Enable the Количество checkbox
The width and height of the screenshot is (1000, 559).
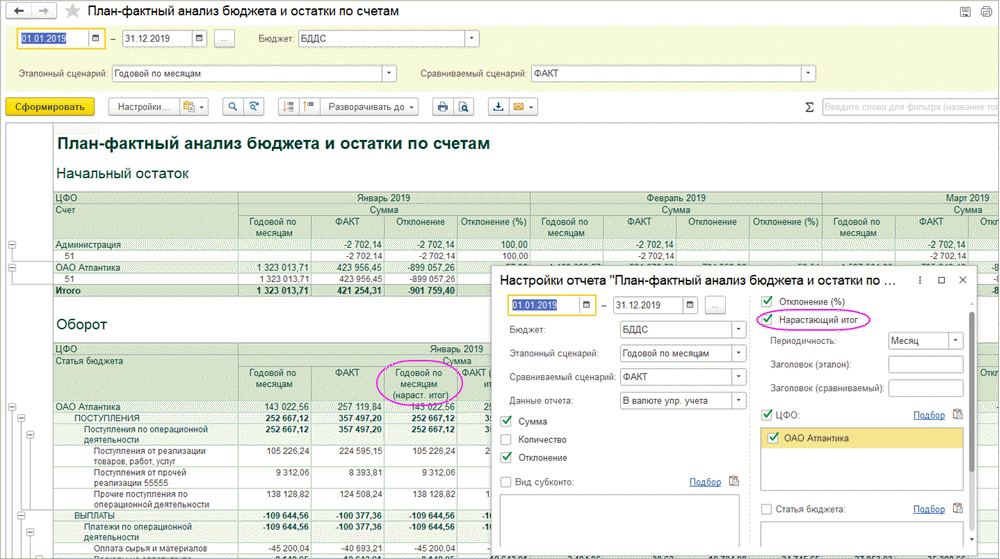[507, 440]
